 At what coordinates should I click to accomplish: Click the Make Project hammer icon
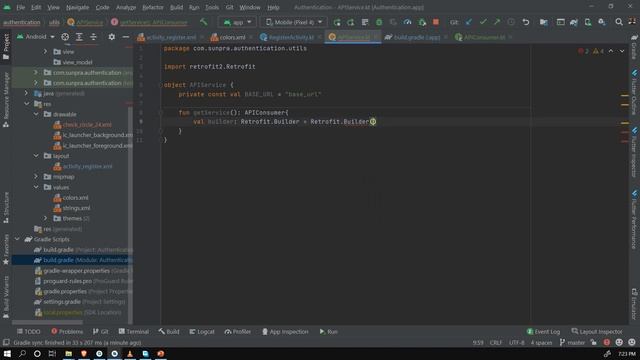pyautogui.click(x=203, y=22)
